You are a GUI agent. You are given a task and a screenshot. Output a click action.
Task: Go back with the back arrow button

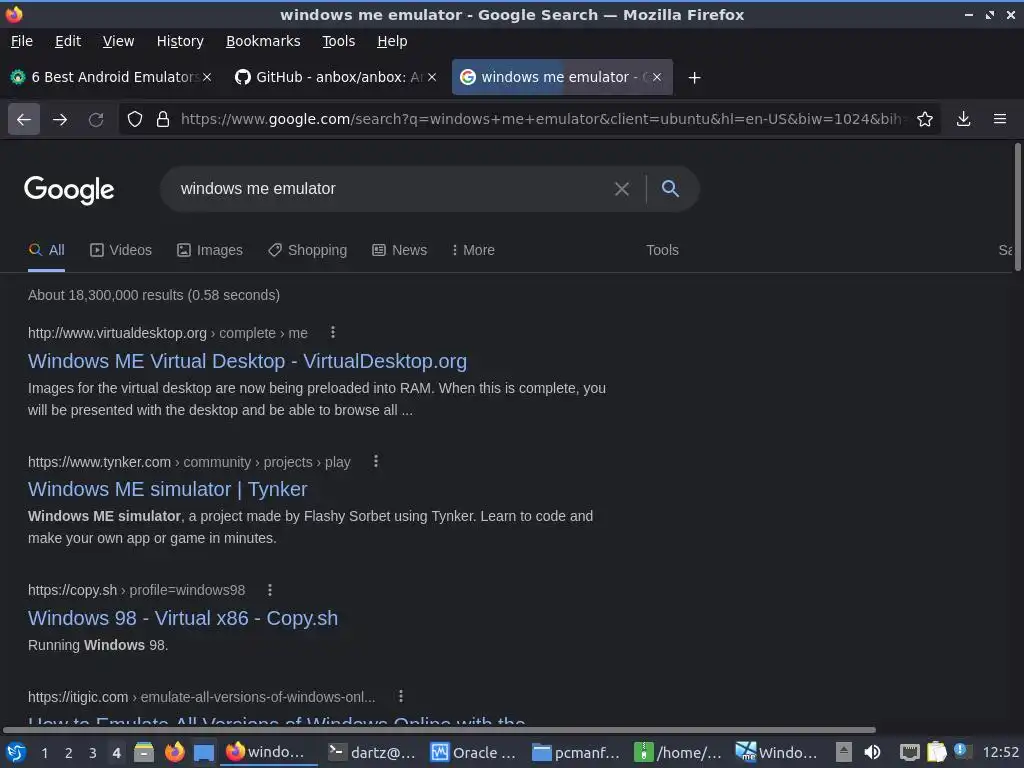coord(24,120)
